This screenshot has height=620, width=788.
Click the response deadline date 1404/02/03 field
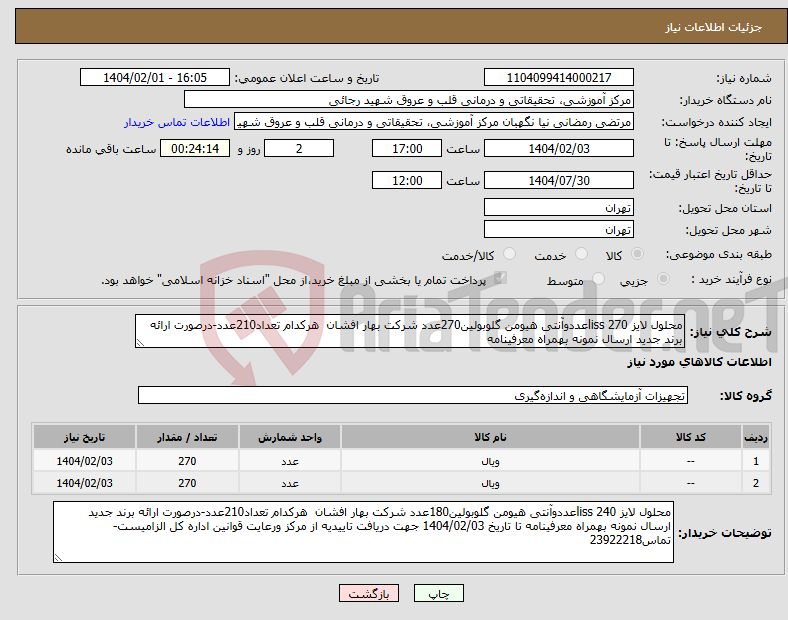pyautogui.click(x=558, y=148)
